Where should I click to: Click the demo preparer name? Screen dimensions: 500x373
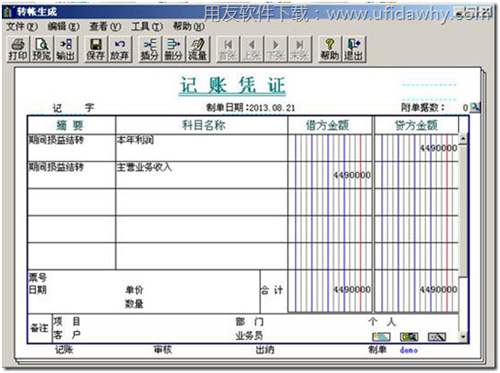[x=409, y=350]
